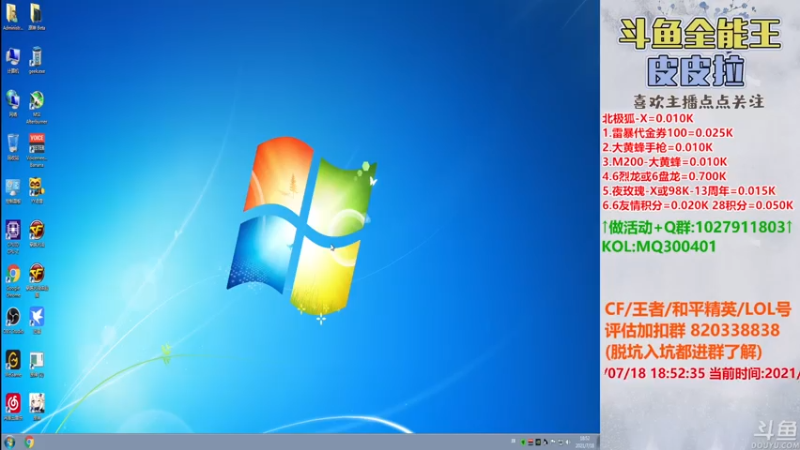
Task: Select the Computer desktop icon
Action: (x=12, y=61)
